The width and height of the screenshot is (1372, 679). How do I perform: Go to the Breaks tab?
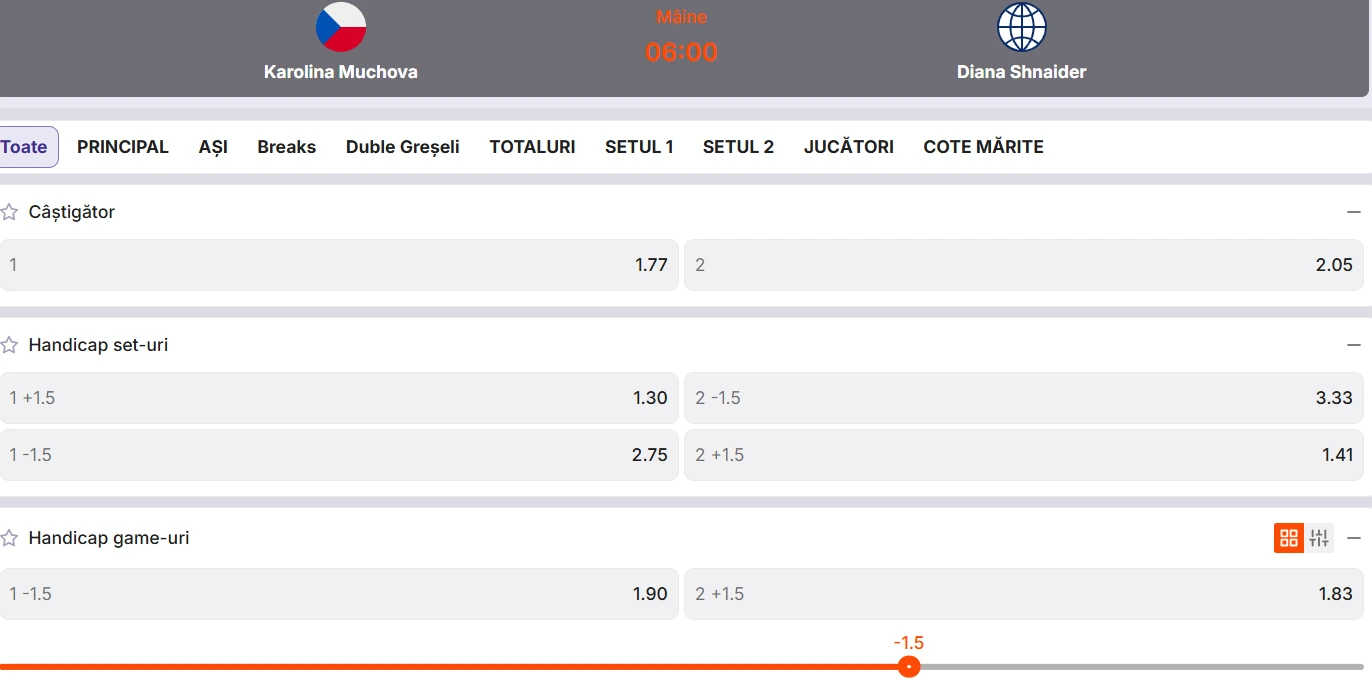[287, 147]
